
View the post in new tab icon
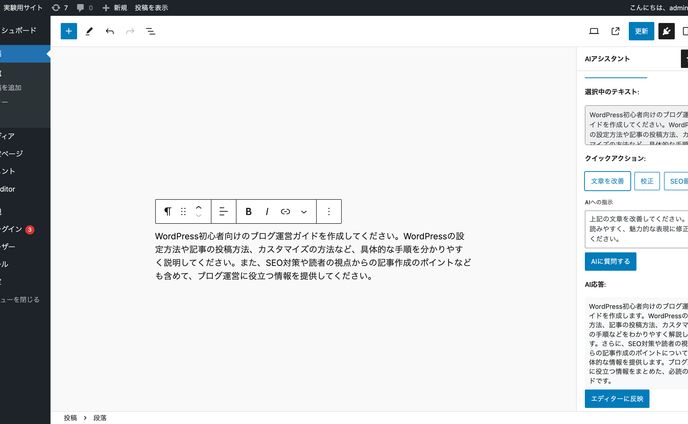click(x=615, y=31)
